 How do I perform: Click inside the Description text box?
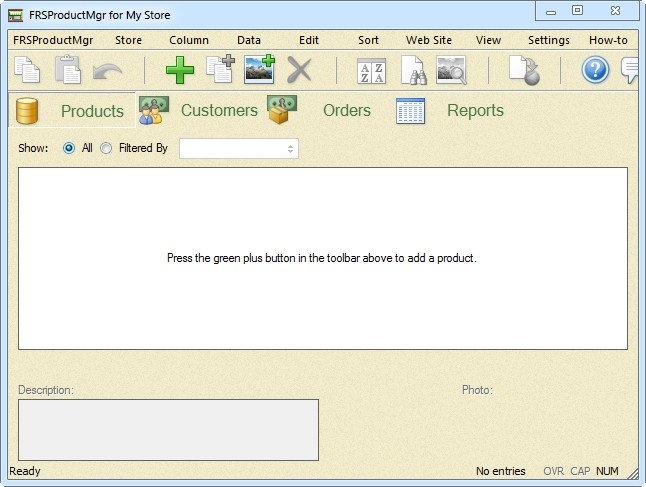168,430
